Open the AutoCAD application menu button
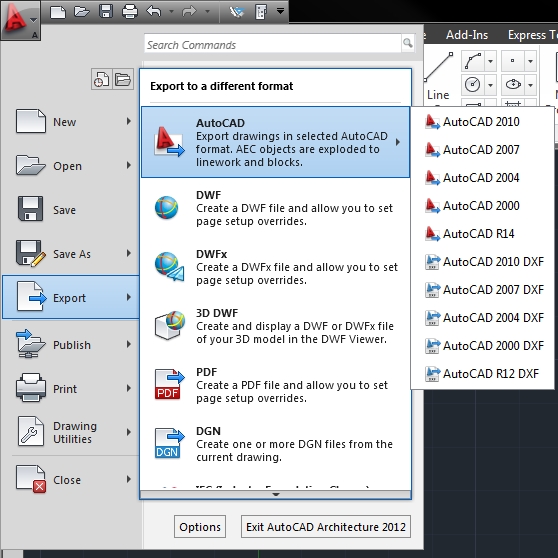This screenshot has height=558, width=558. pyautogui.click(x=20, y=20)
